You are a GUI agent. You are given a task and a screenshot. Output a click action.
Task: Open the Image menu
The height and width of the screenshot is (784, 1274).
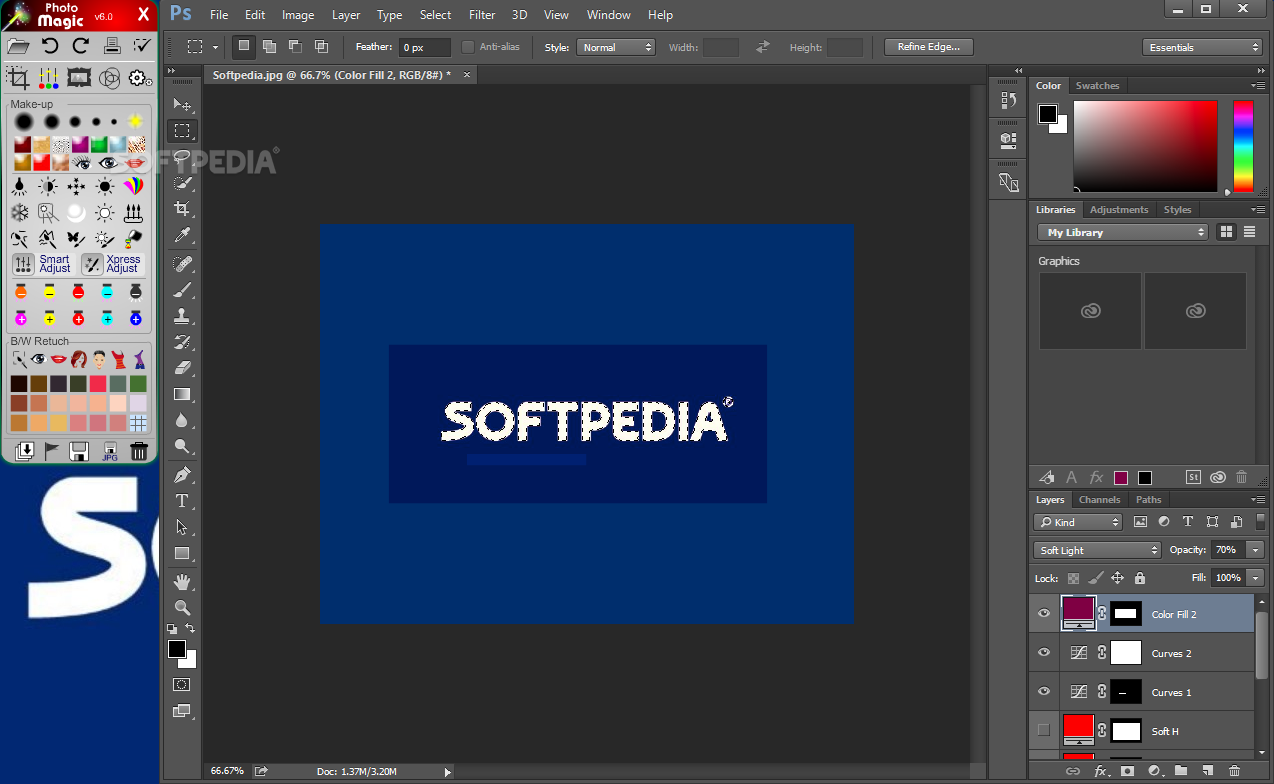click(x=298, y=15)
